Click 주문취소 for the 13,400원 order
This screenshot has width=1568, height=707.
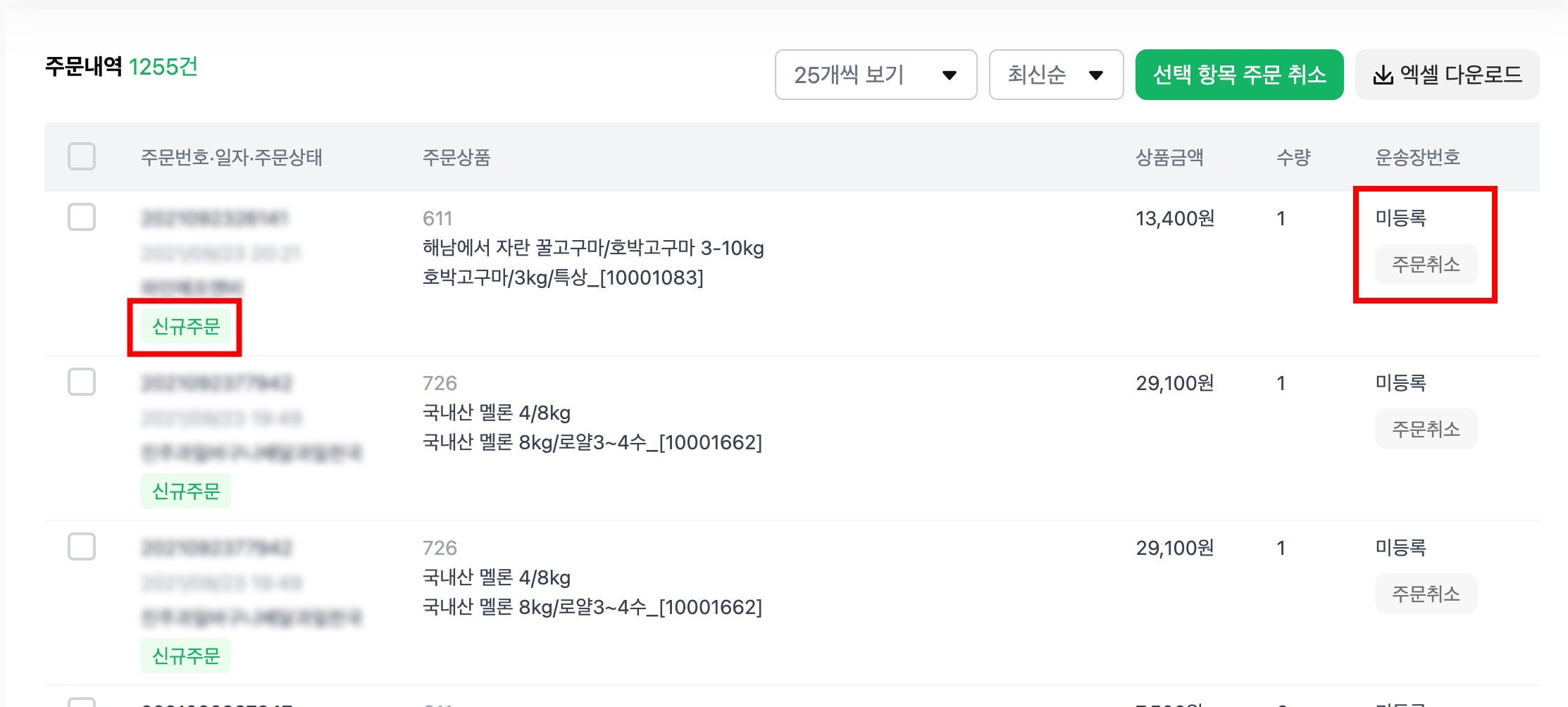(x=1426, y=265)
